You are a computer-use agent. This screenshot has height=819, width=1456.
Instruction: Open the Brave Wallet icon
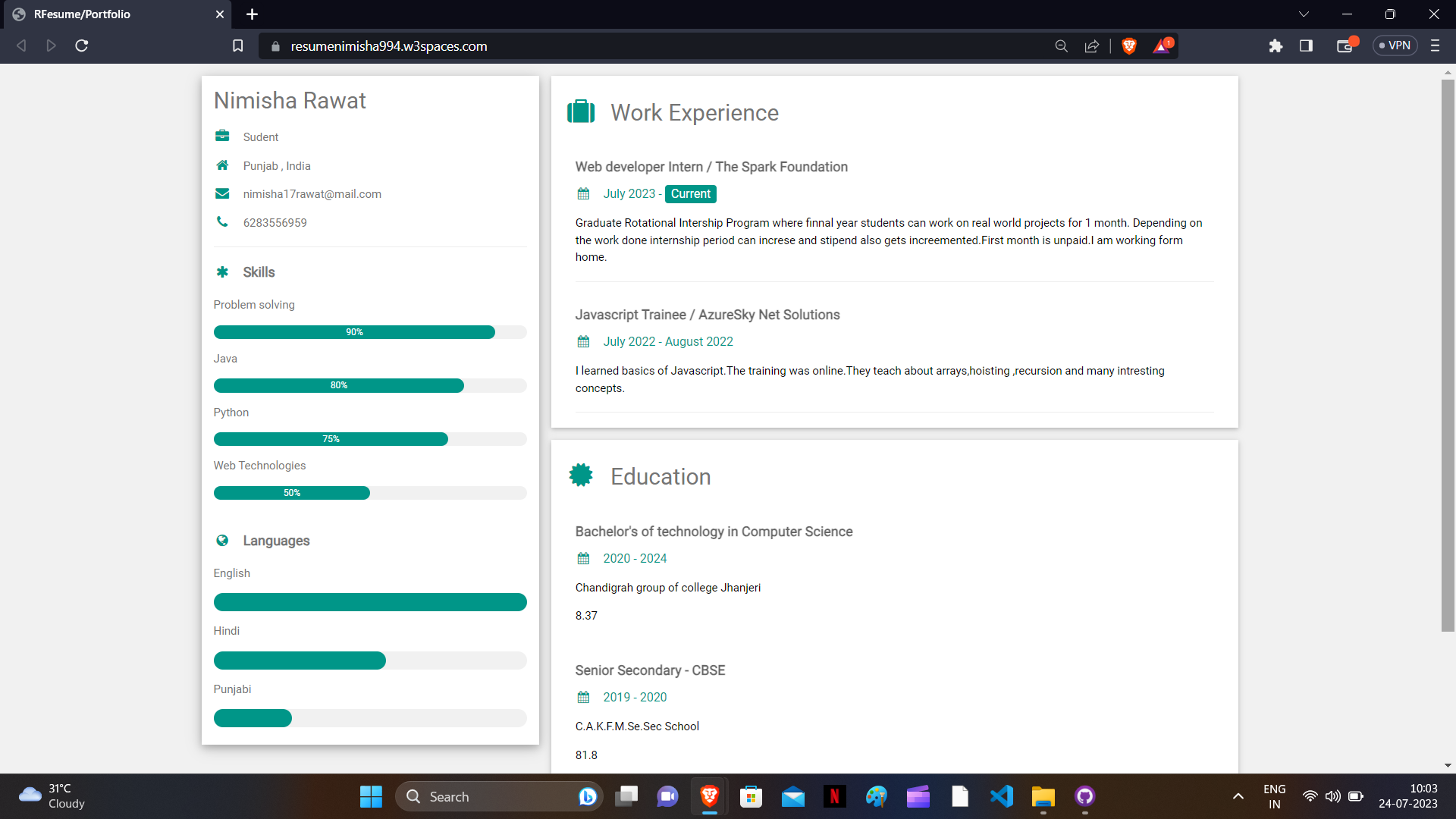[1345, 45]
